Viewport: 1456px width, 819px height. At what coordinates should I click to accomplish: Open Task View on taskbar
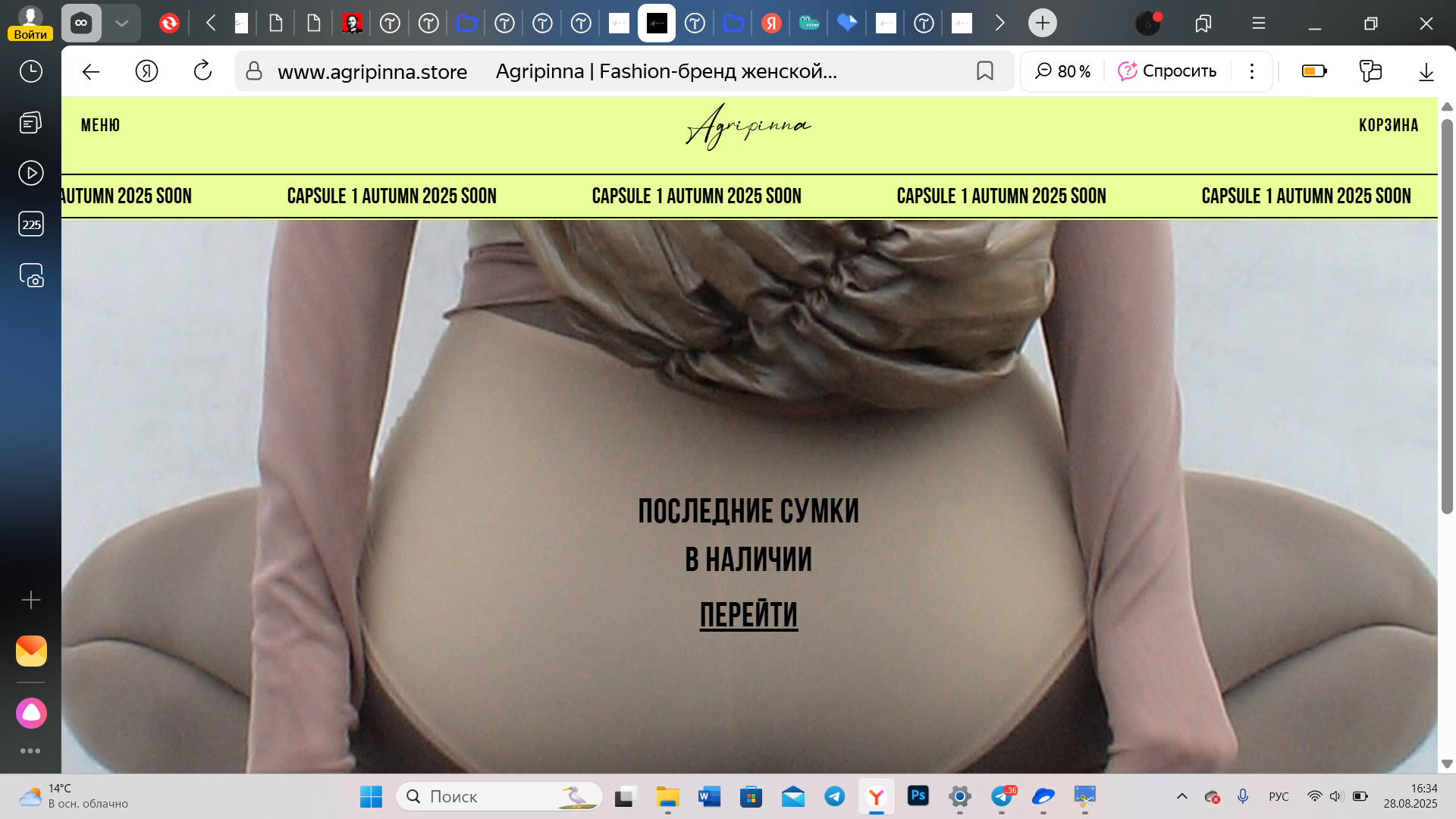pyautogui.click(x=624, y=797)
